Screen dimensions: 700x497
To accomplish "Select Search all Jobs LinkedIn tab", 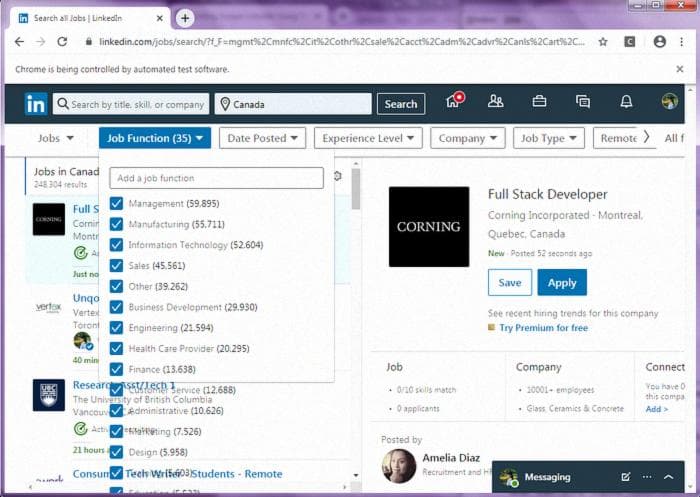I will 89,18.
